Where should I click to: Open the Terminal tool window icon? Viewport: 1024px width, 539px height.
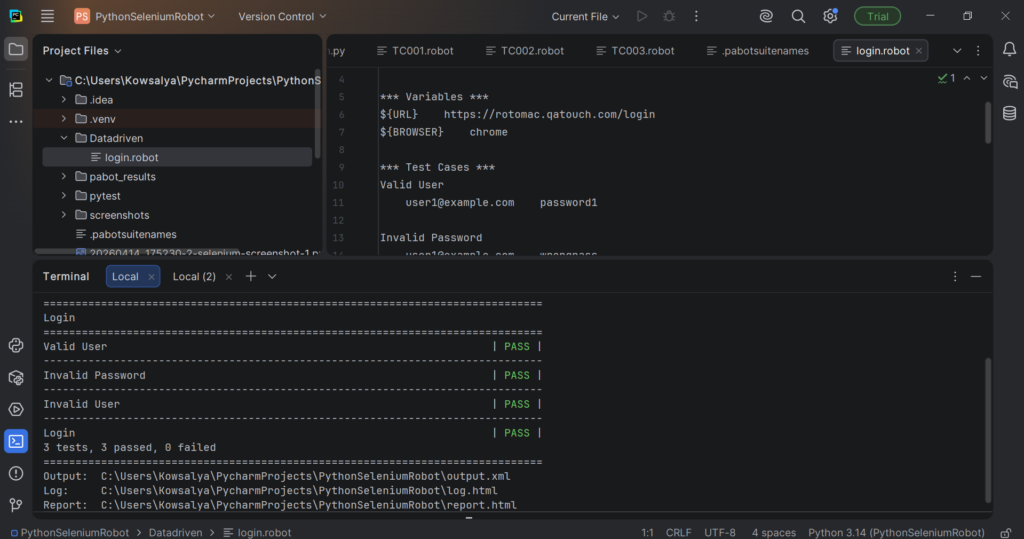click(16, 441)
